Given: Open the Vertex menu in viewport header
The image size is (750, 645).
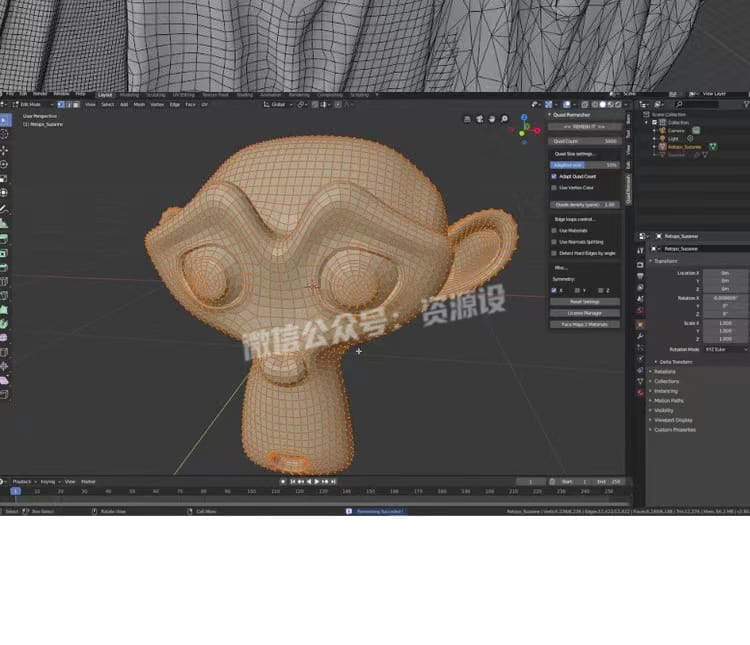Looking at the screenshot, I should (x=157, y=104).
